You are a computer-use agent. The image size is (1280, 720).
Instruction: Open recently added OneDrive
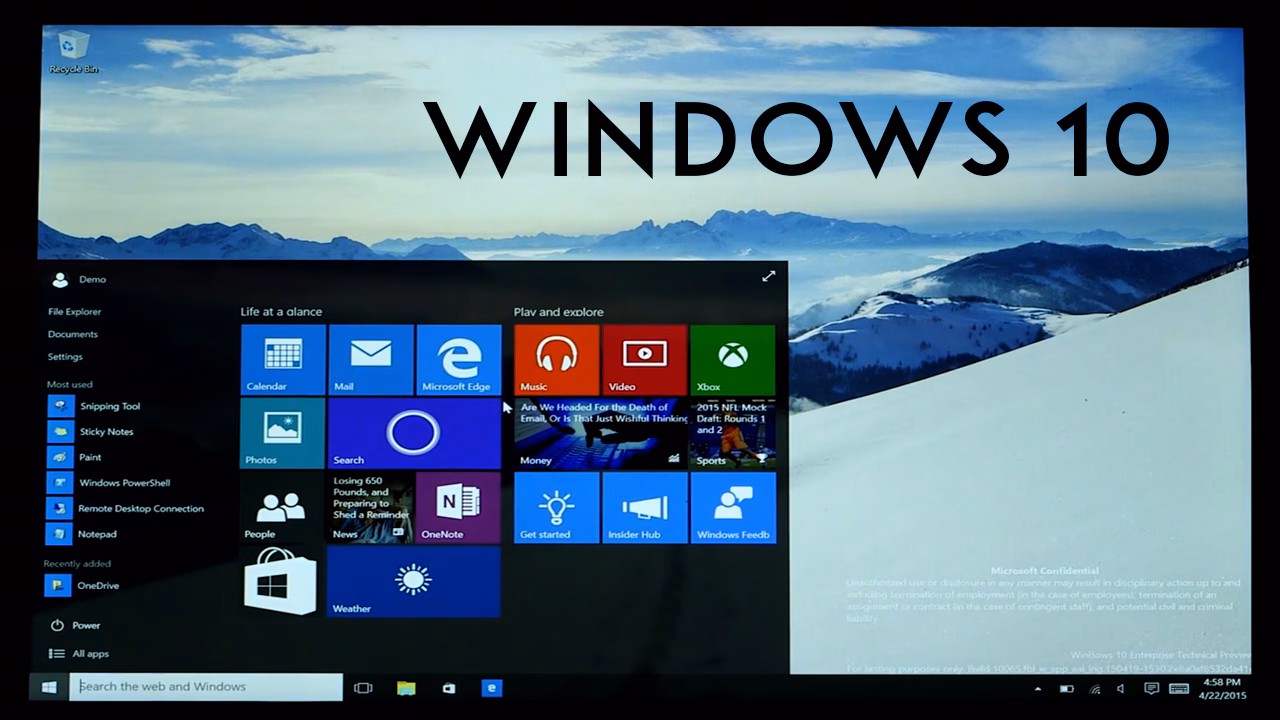(x=83, y=586)
